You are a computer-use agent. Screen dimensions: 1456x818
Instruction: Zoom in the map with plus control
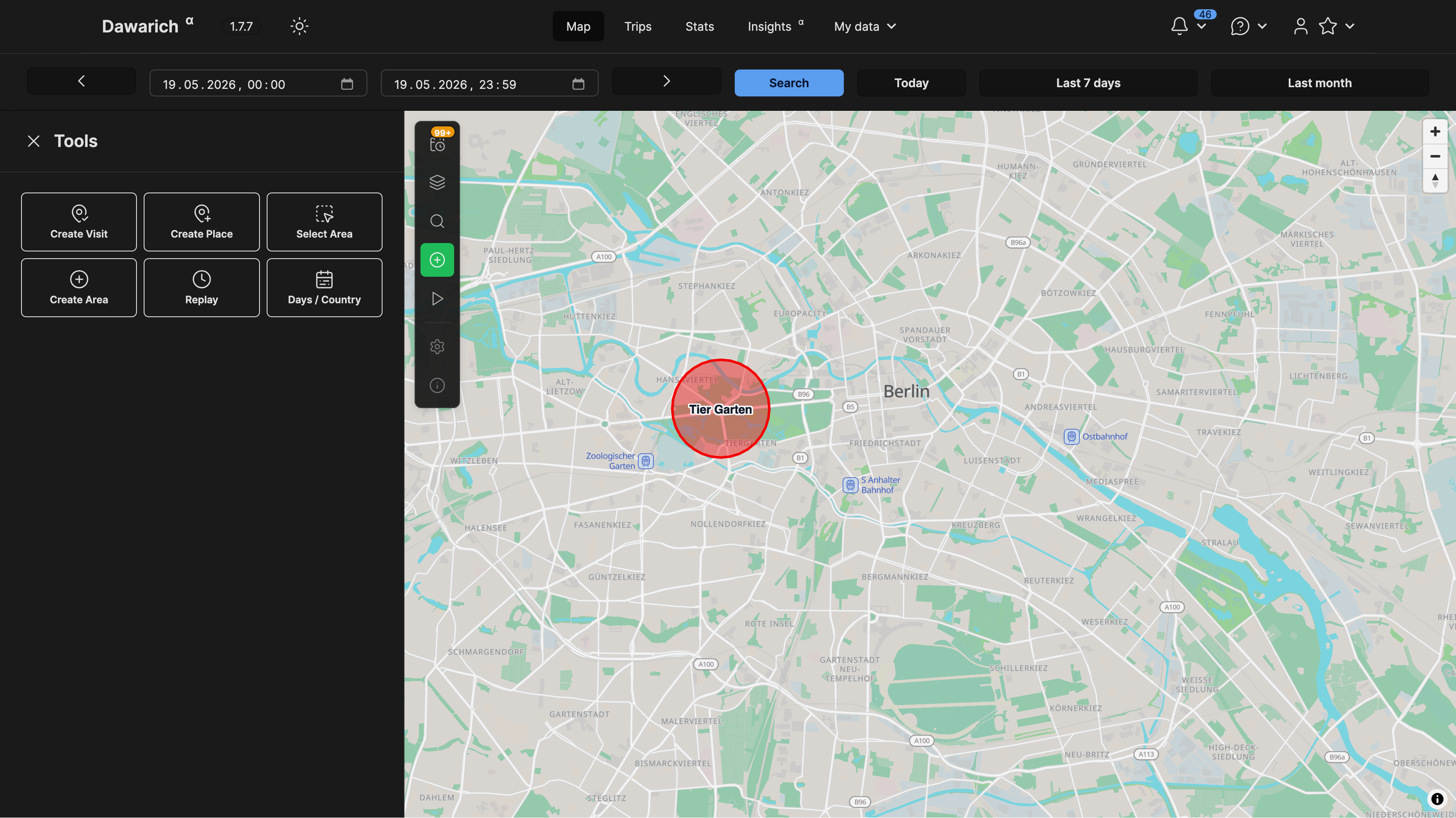1435,131
